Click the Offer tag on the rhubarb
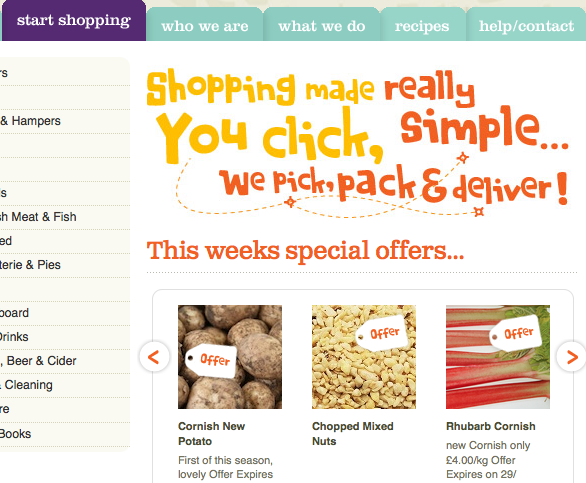This screenshot has width=586, height=483. click(516, 333)
